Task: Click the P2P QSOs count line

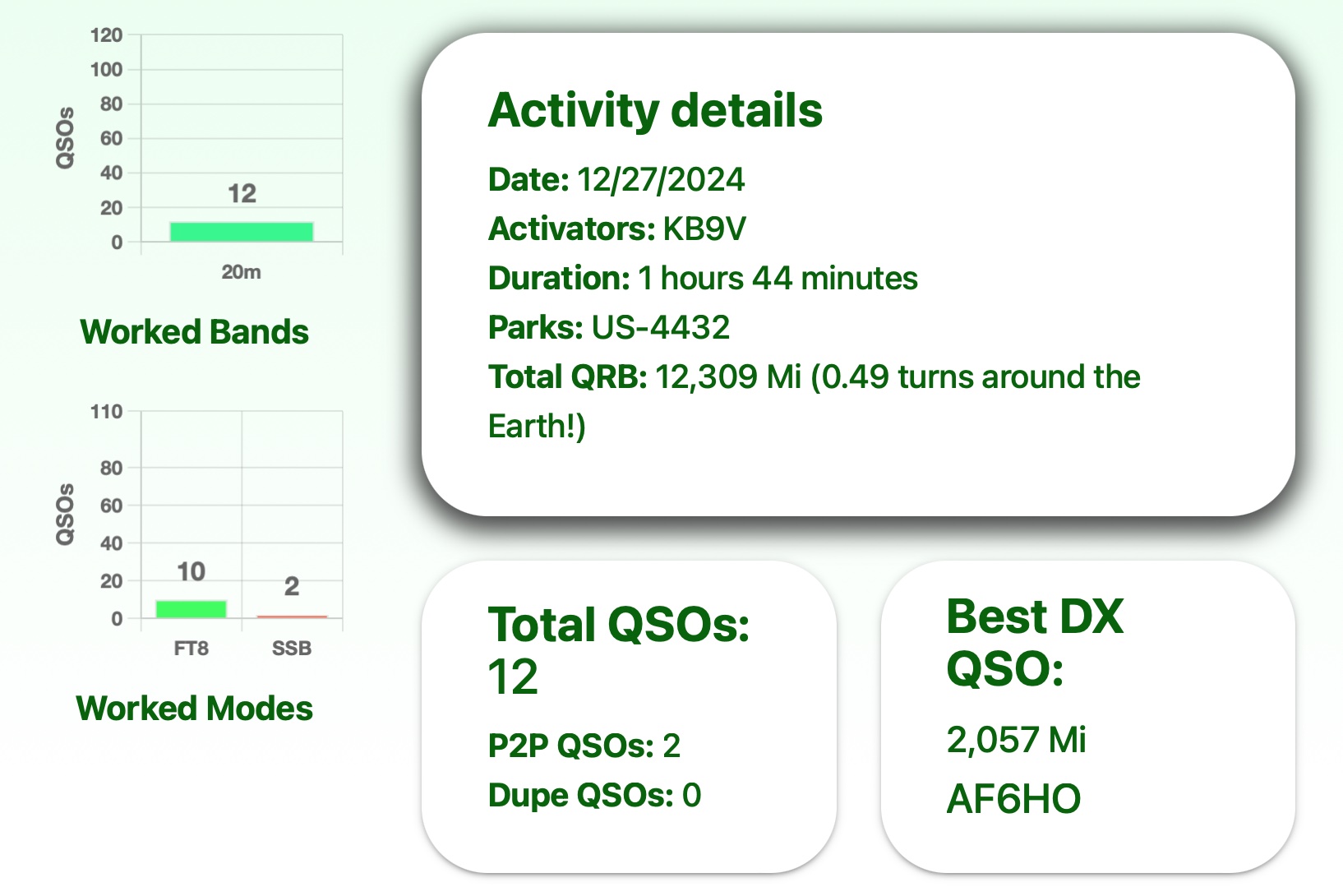Action: (x=584, y=746)
